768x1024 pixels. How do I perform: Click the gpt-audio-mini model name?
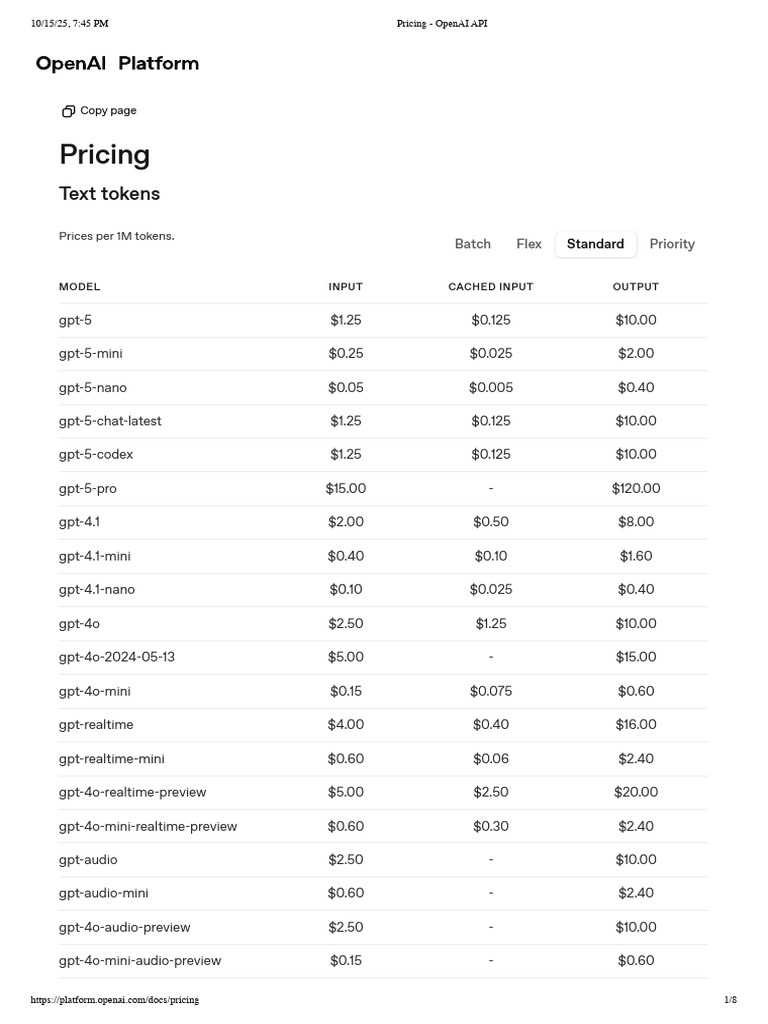[104, 893]
